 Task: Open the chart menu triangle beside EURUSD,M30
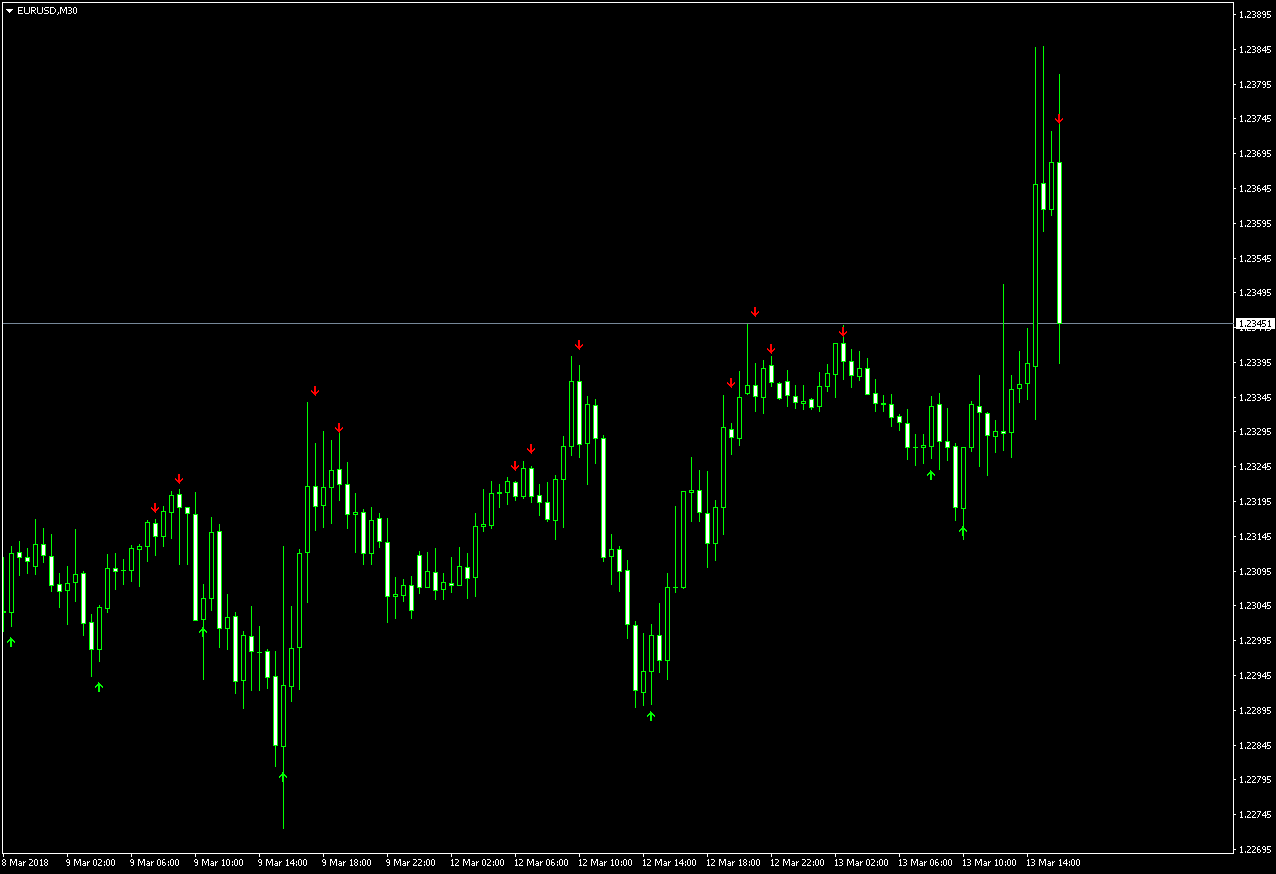(x=10, y=10)
